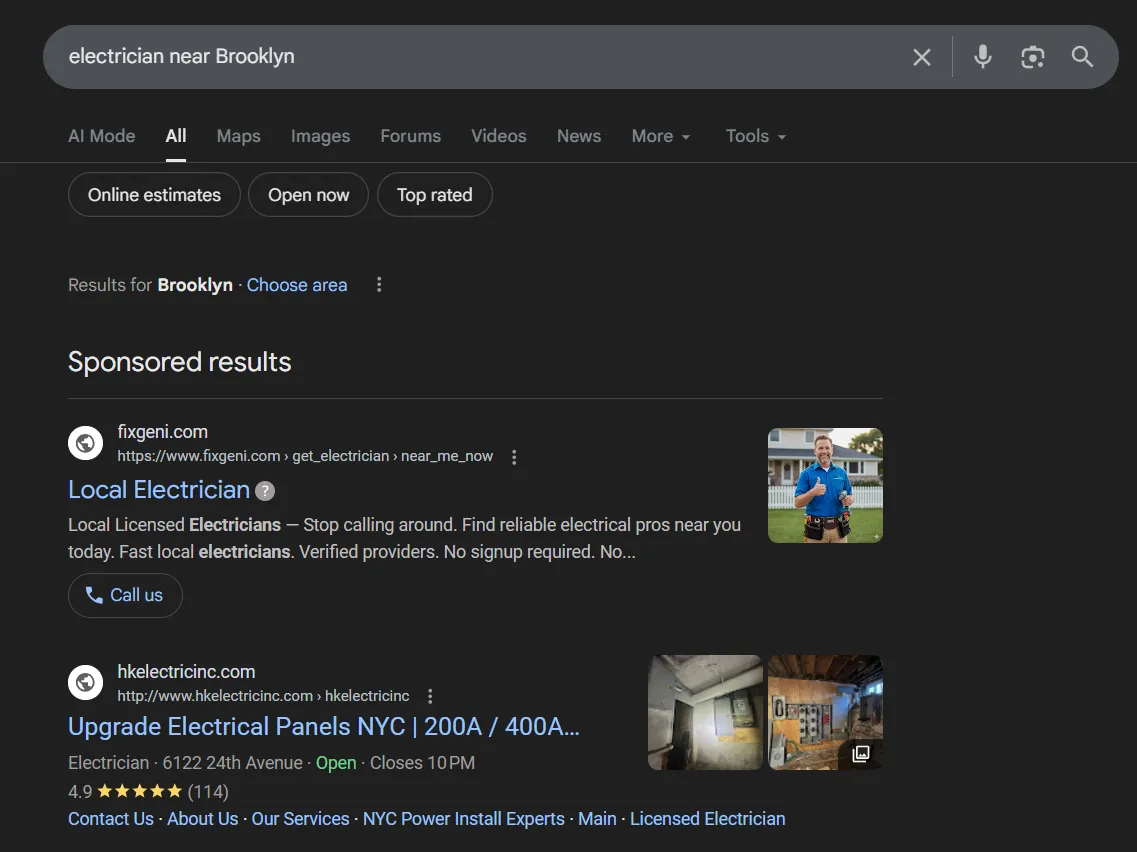
Task: Click the Contact Us sitelink
Action: coord(111,819)
